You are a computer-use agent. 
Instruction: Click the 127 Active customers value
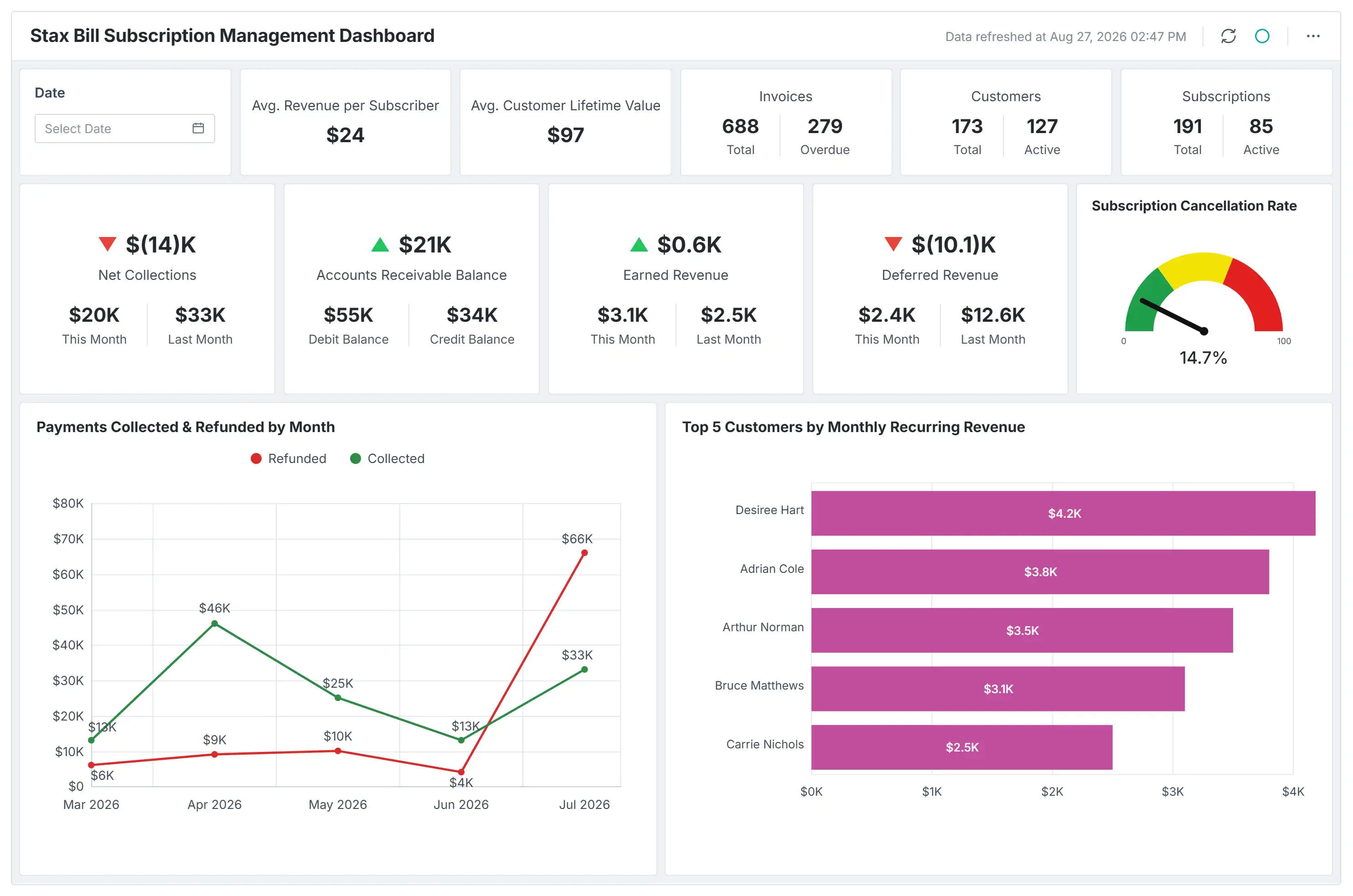pyautogui.click(x=1042, y=126)
